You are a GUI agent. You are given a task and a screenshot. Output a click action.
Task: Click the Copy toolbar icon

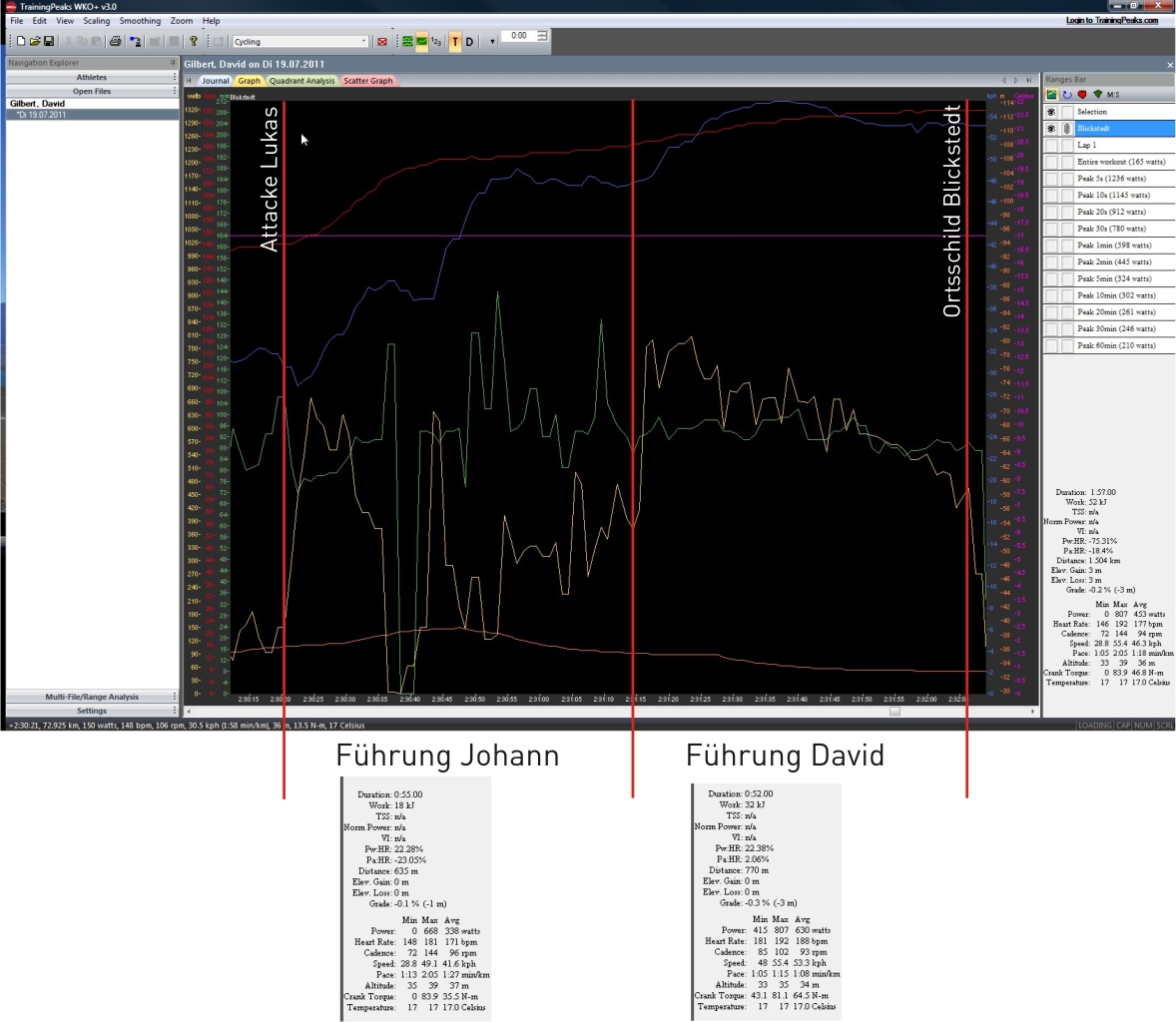[x=82, y=41]
